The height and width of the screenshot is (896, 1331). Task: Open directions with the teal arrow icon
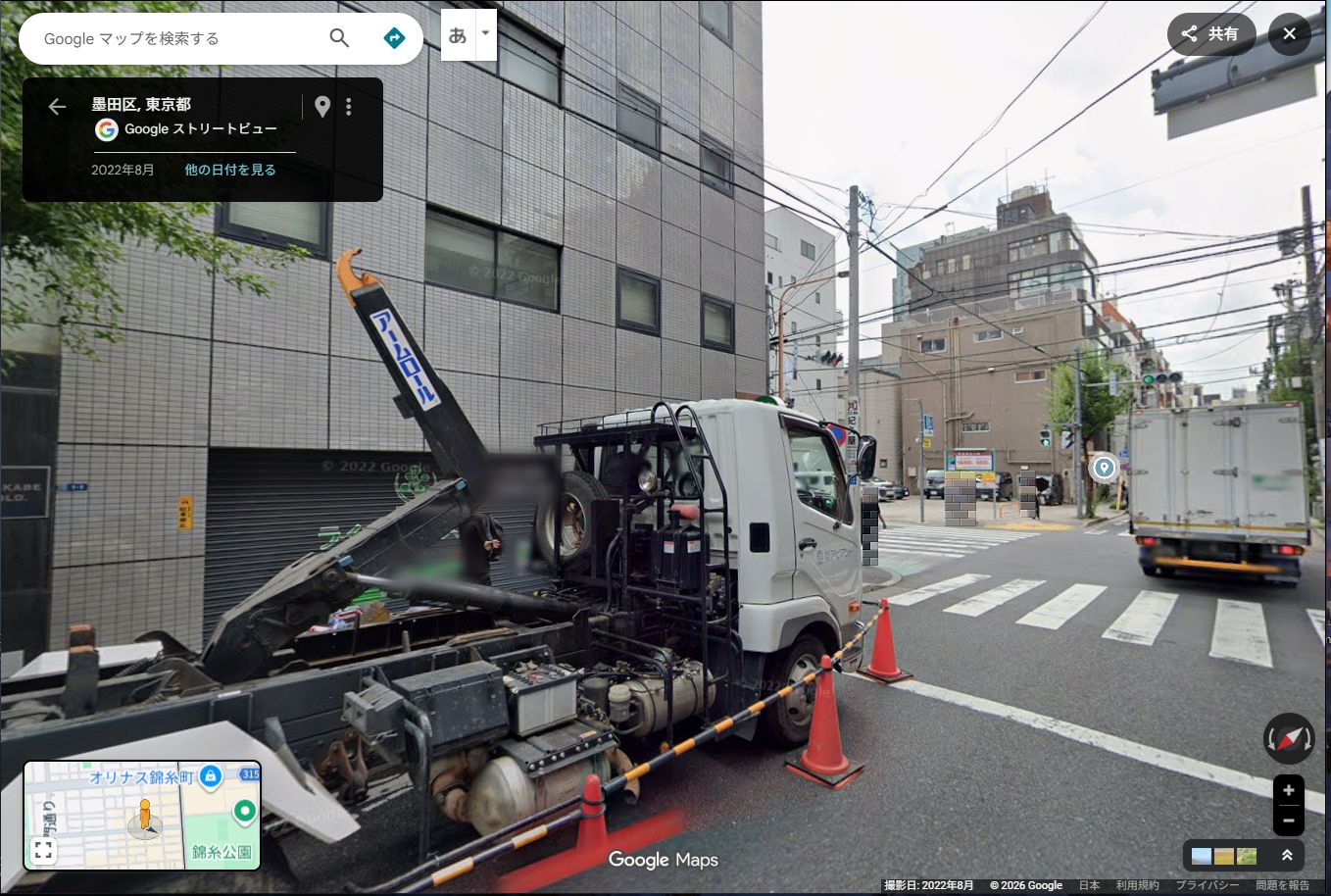pos(394,38)
